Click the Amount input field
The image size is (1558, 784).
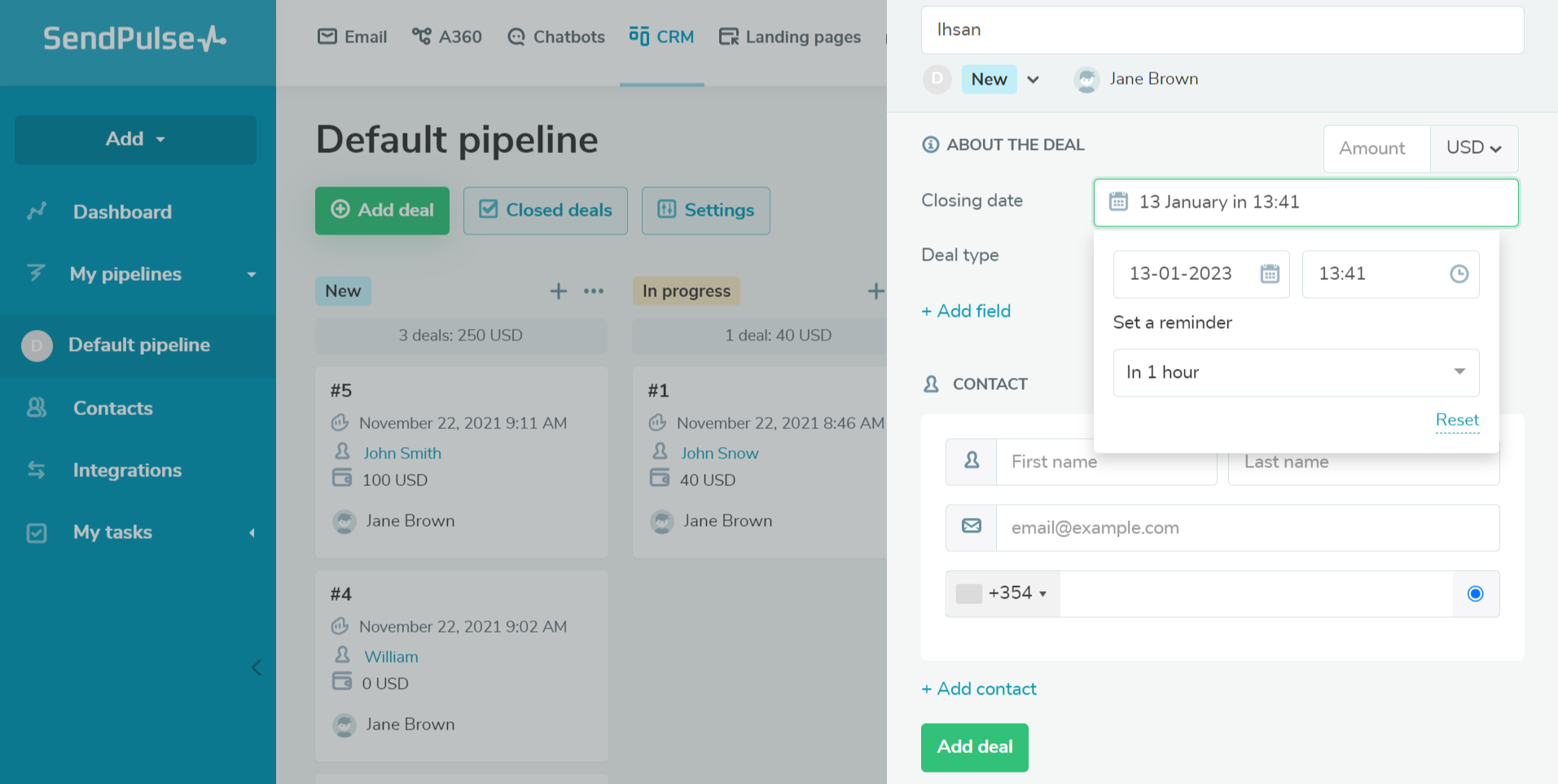click(1374, 148)
